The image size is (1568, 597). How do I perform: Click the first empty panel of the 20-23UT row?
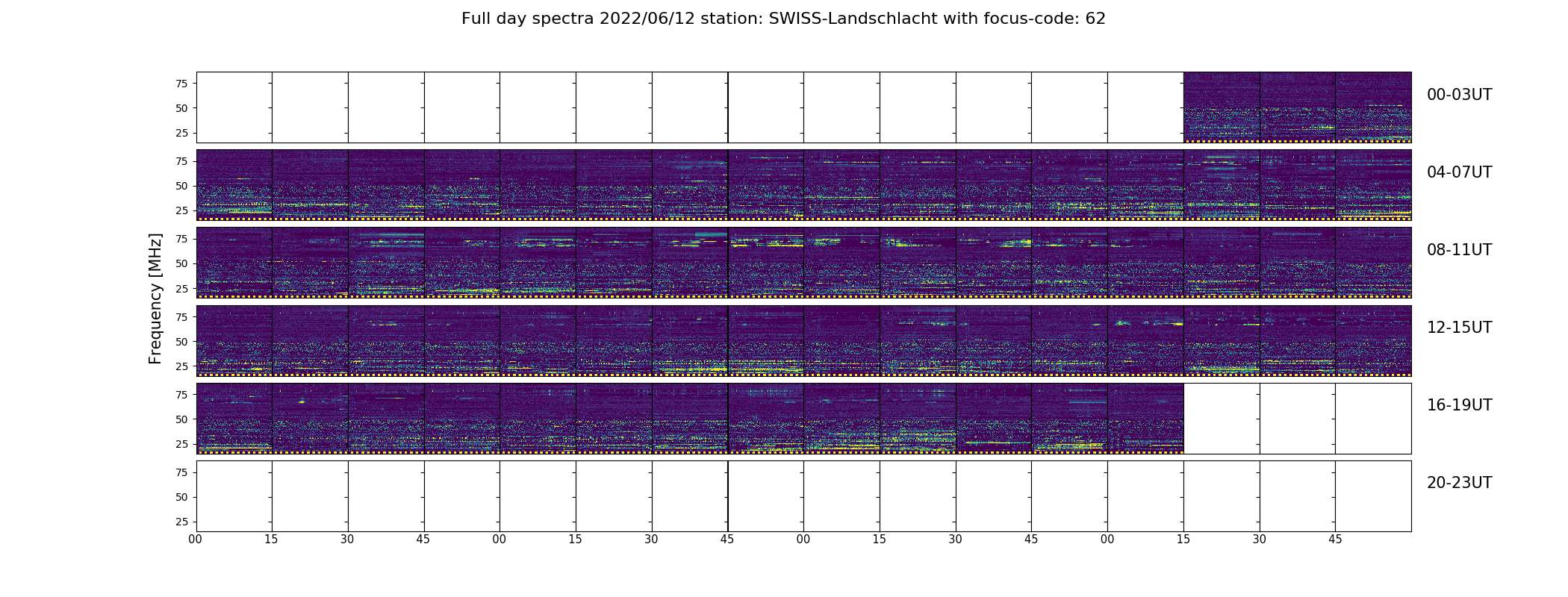click(x=234, y=496)
